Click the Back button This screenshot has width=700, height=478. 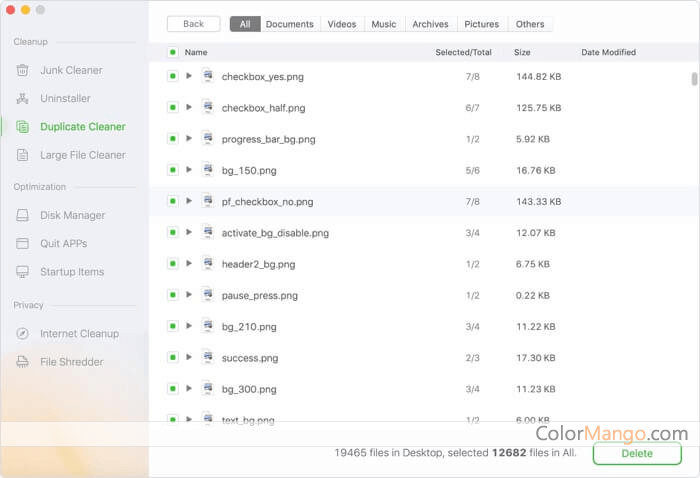point(193,24)
